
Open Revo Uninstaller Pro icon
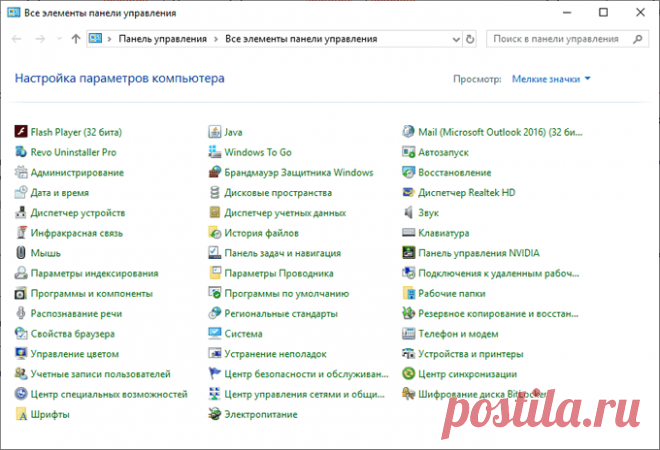click(21, 152)
